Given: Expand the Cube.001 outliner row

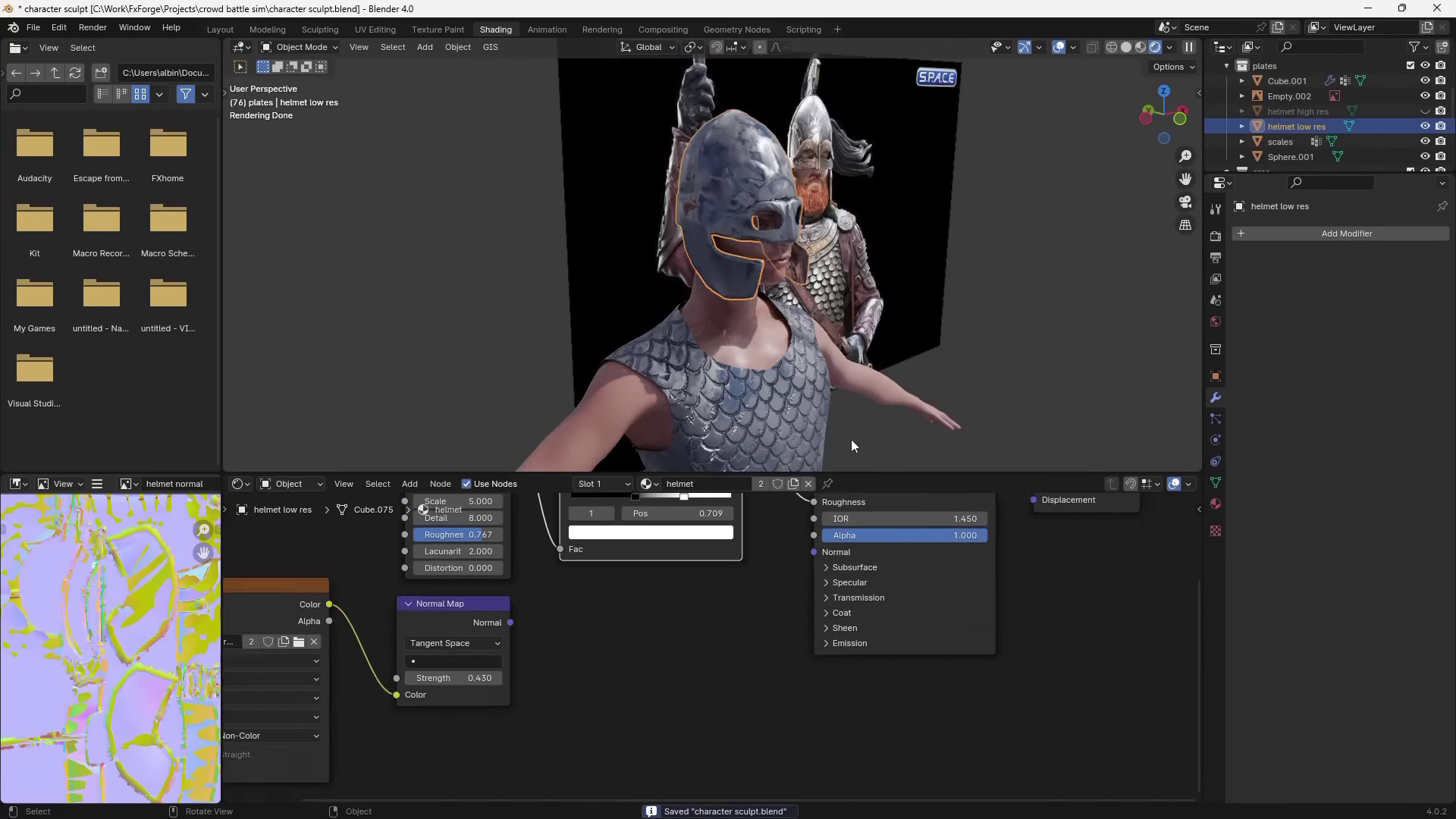Looking at the screenshot, I should (1242, 80).
